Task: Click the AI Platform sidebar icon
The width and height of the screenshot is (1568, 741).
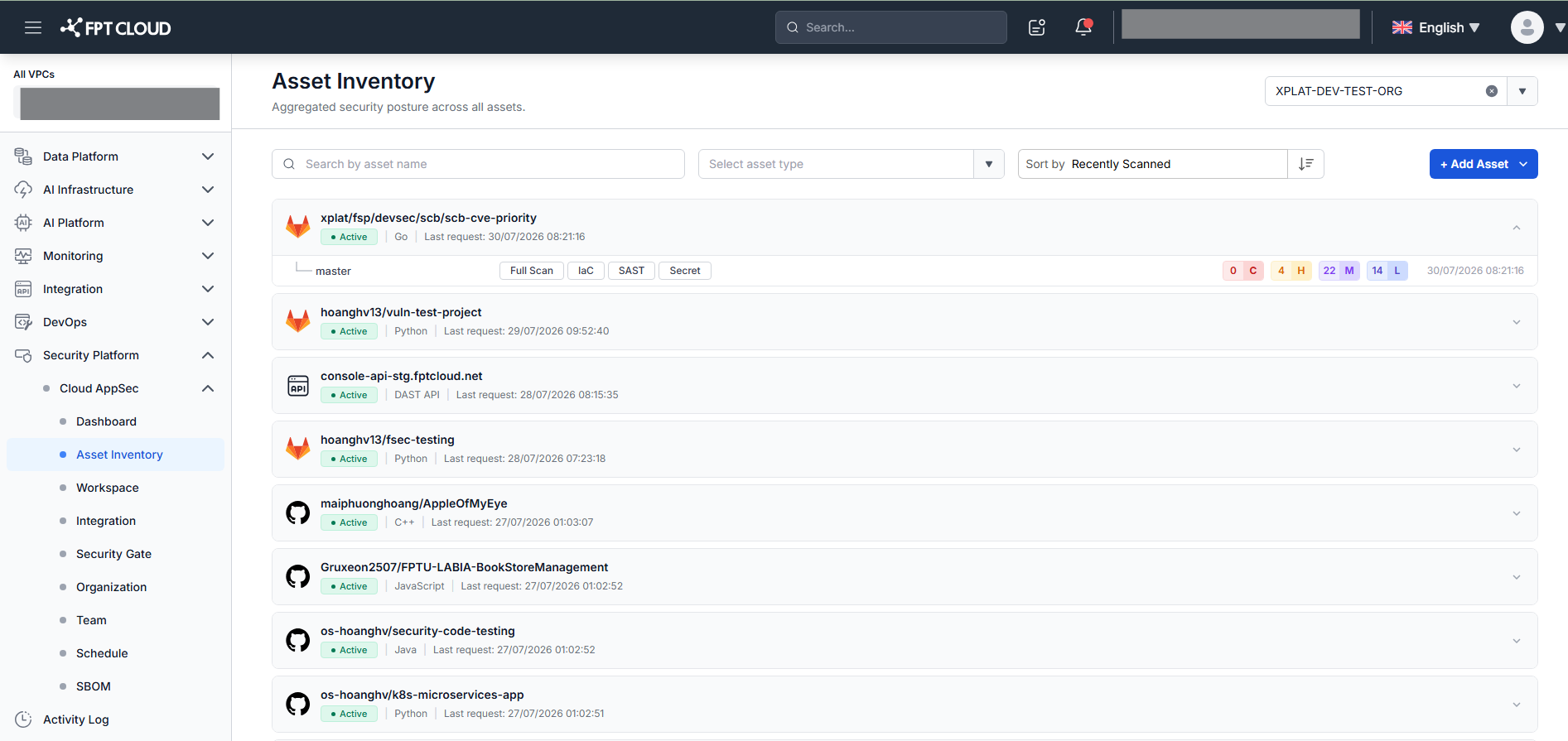Action: point(23,223)
